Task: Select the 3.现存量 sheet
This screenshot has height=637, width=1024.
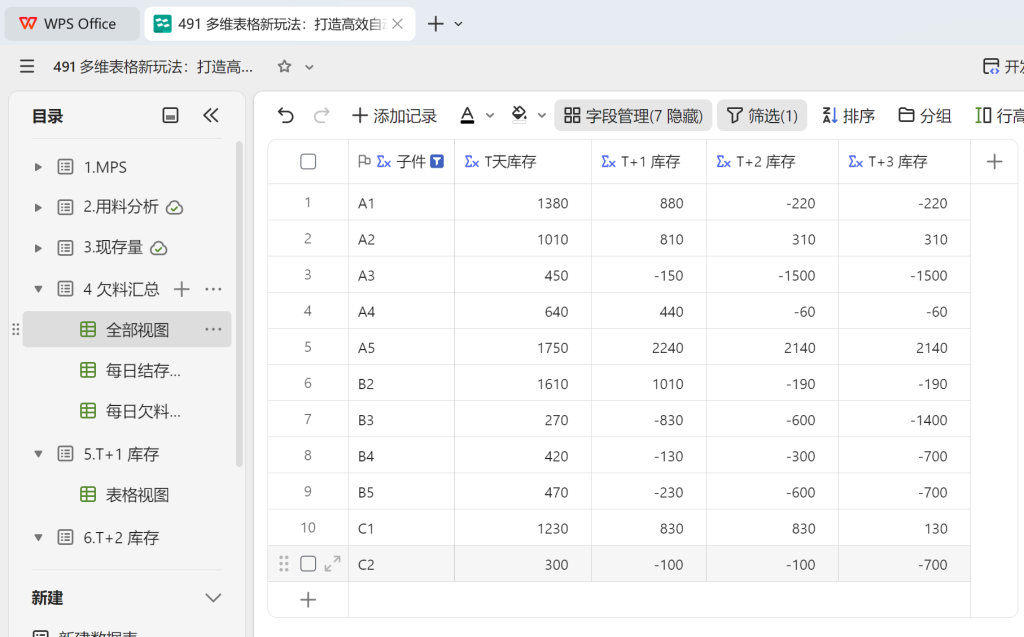Action: (113, 248)
